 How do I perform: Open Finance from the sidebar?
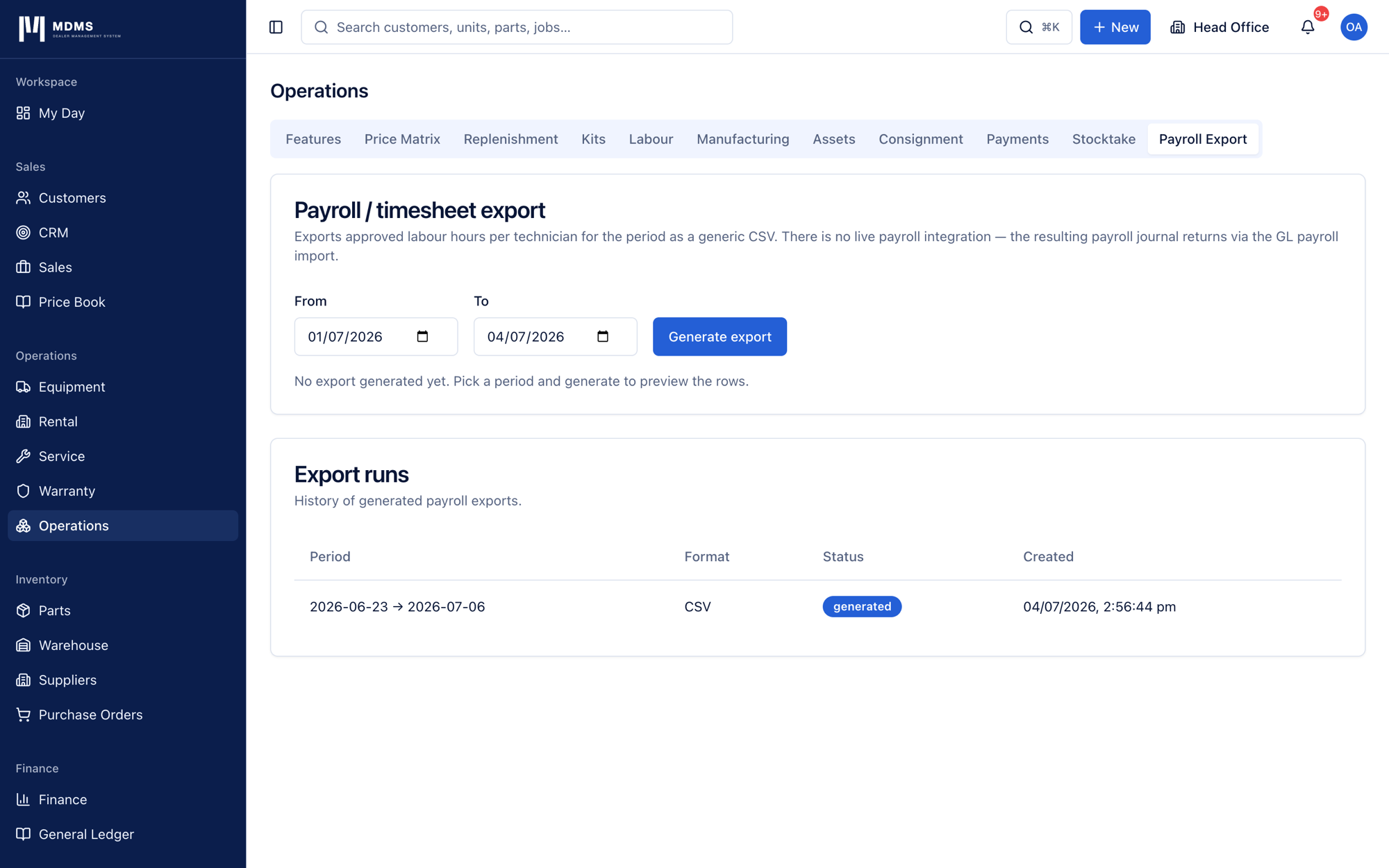click(x=123, y=799)
